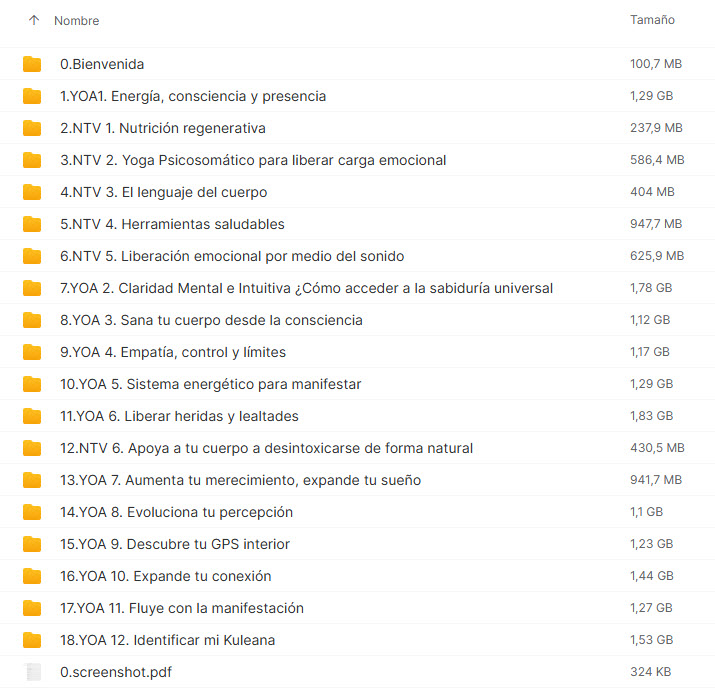Click folder icon for 18.YOA 12. Identificar mi Kuleana
This screenshot has width=715, height=695.
tap(32, 640)
